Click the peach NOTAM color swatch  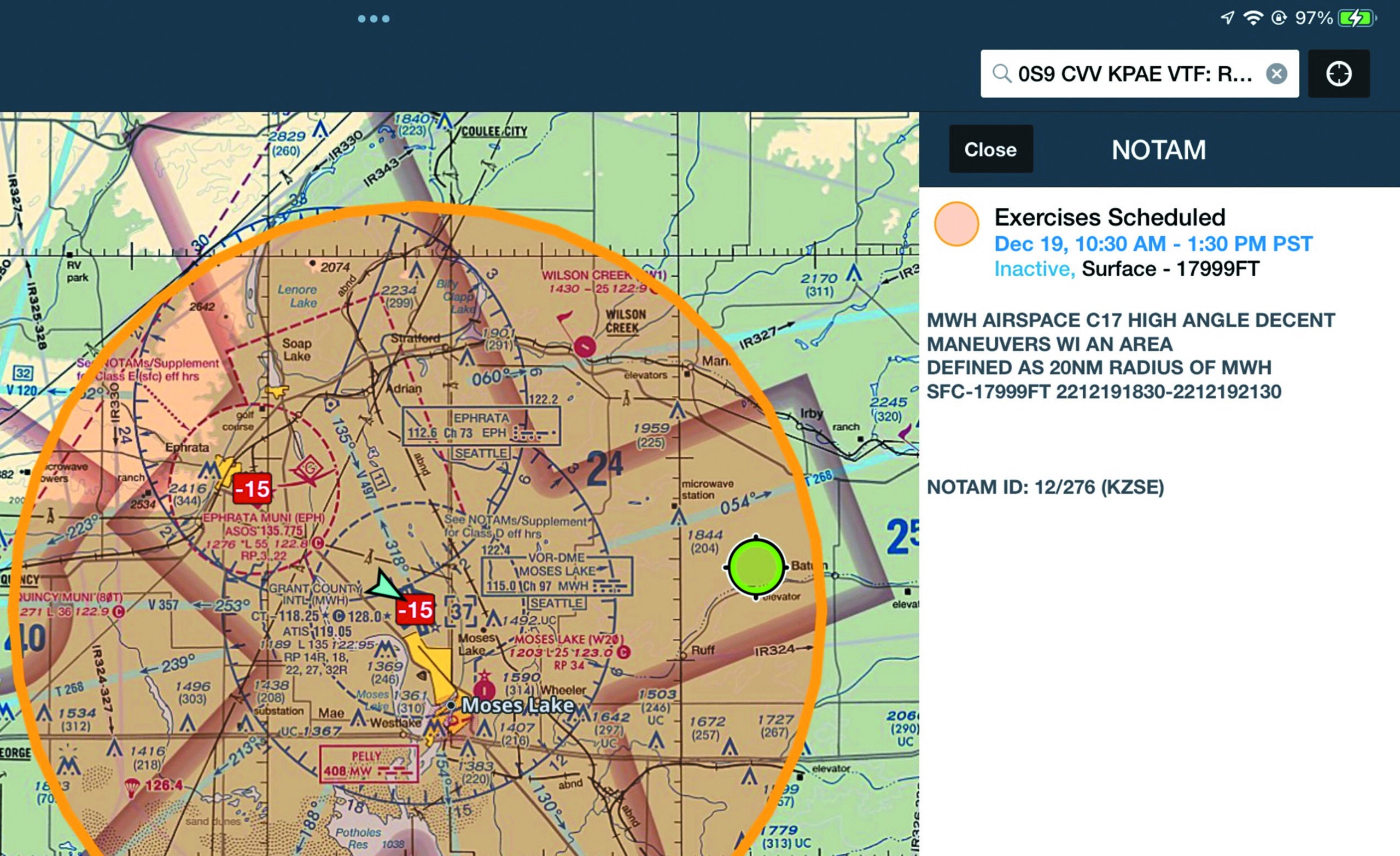956,224
